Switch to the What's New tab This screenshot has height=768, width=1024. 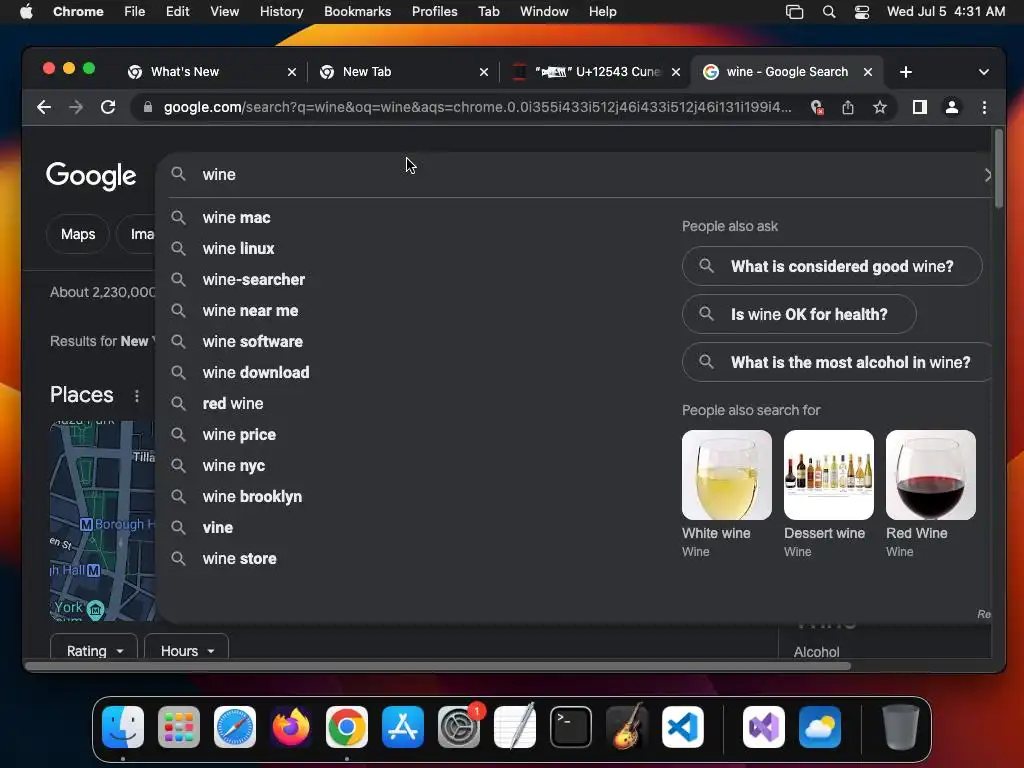point(210,72)
